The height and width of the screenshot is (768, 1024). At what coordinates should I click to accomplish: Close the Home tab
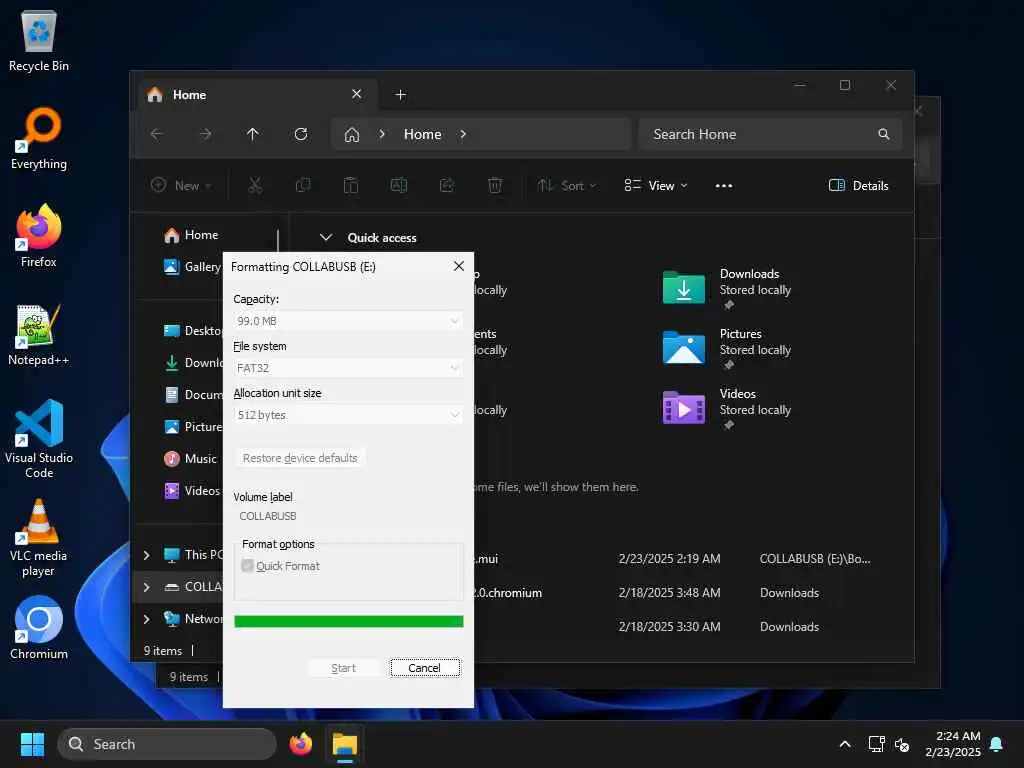coord(357,94)
